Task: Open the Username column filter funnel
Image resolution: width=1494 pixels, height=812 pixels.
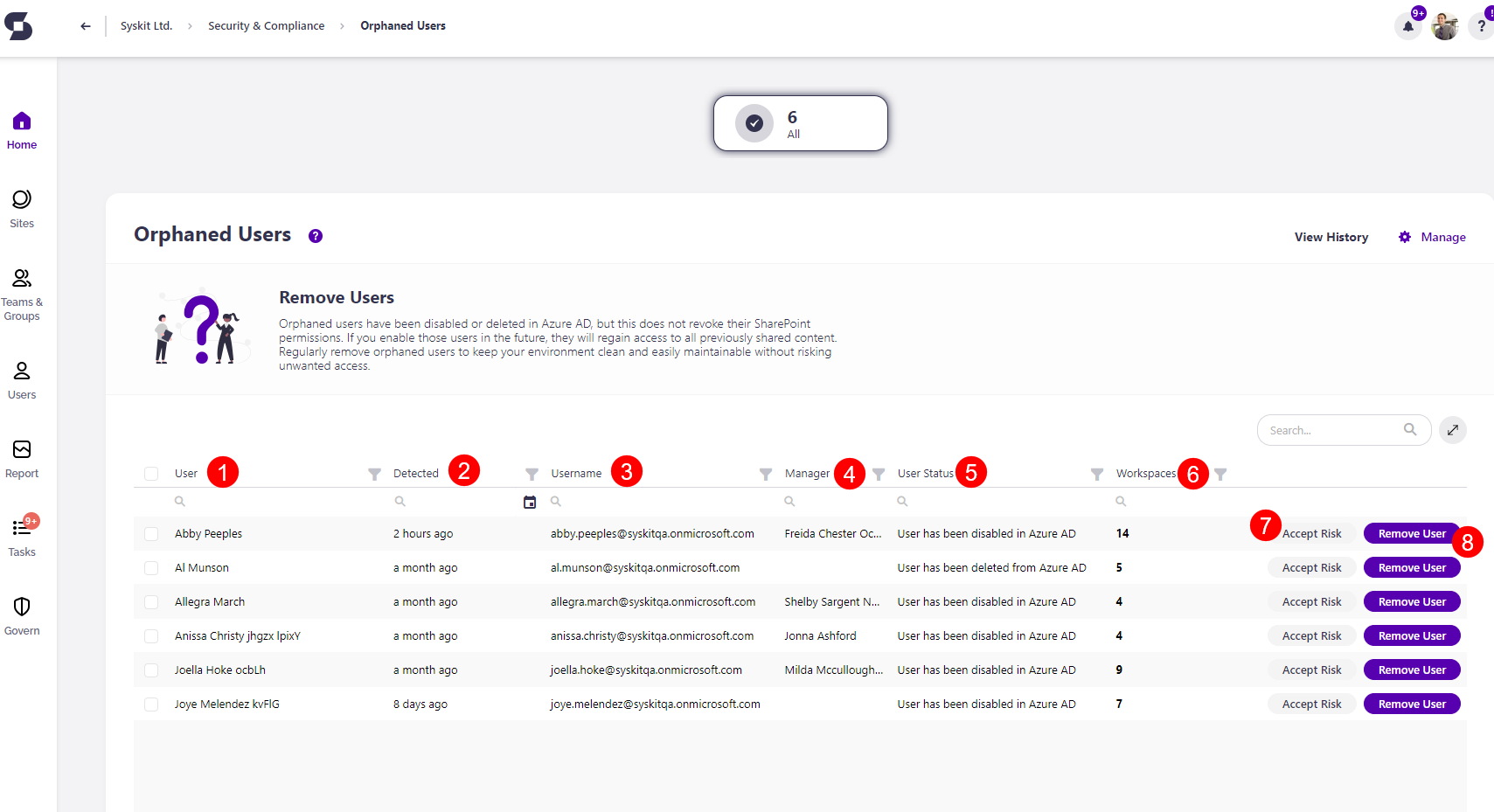Action: [x=765, y=474]
